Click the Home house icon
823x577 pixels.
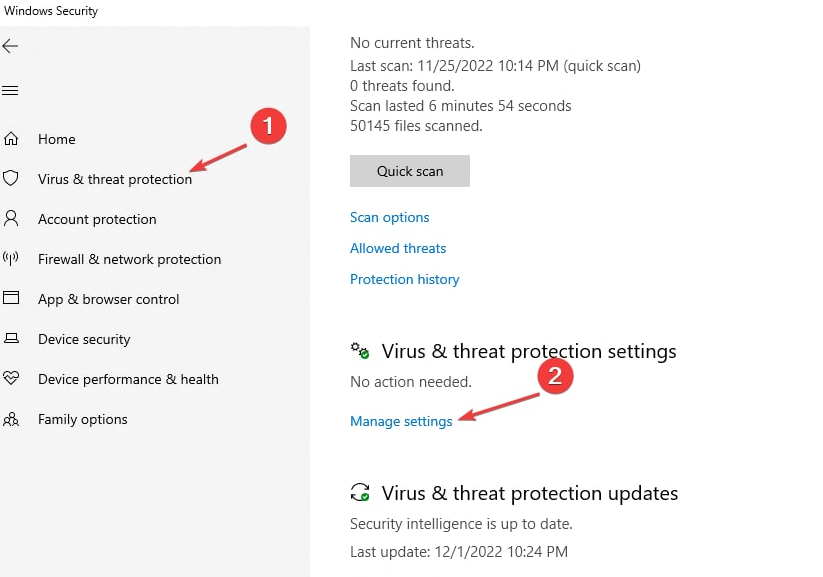11,139
